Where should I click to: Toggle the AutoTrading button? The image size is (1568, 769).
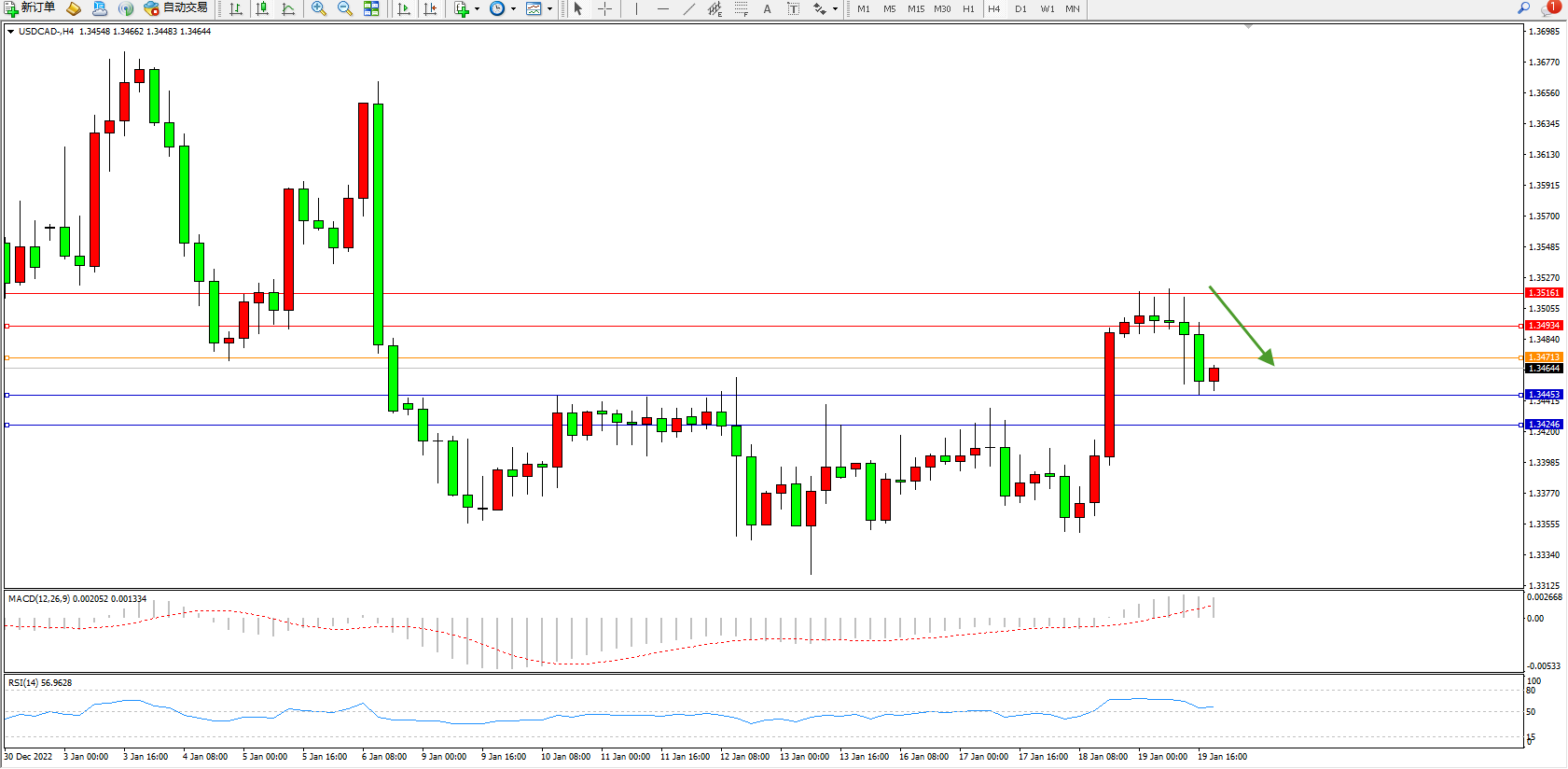(x=175, y=8)
